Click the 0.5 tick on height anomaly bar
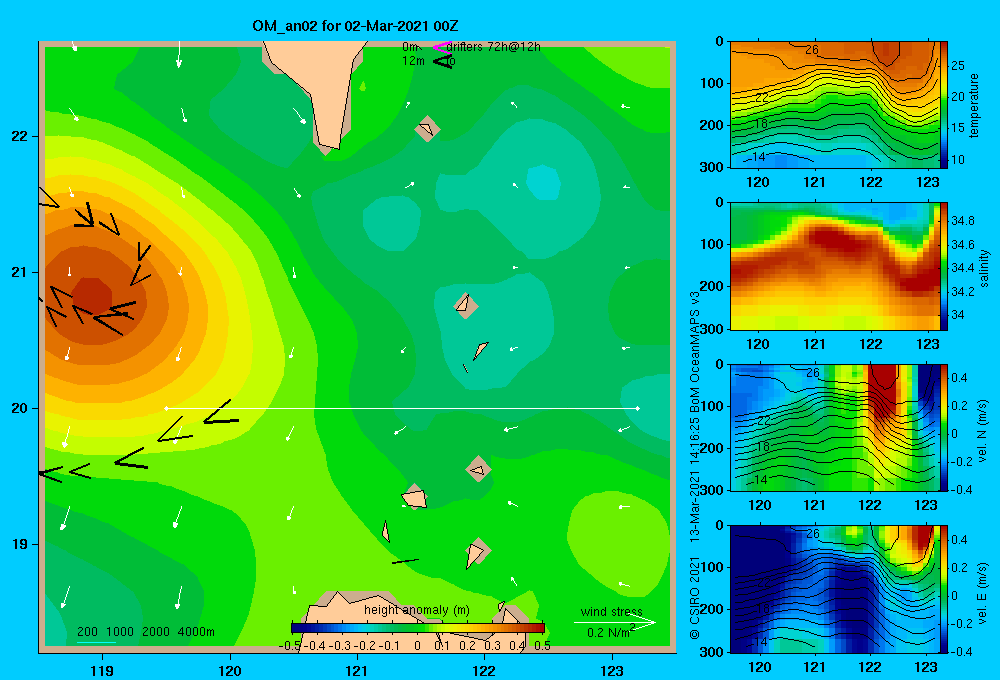The width and height of the screenshot is (1000, 680). click(542, 645)
